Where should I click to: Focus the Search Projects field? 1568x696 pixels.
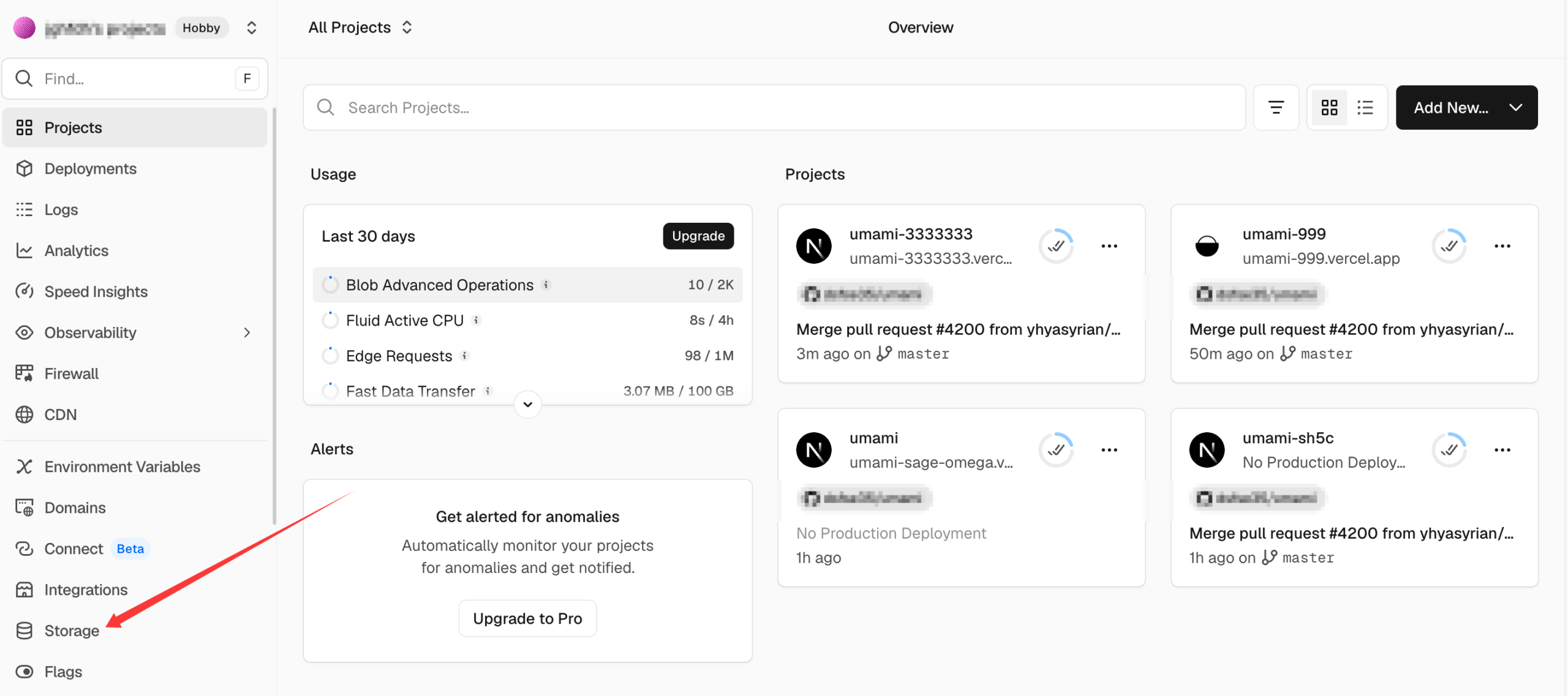tap(774, 108)
